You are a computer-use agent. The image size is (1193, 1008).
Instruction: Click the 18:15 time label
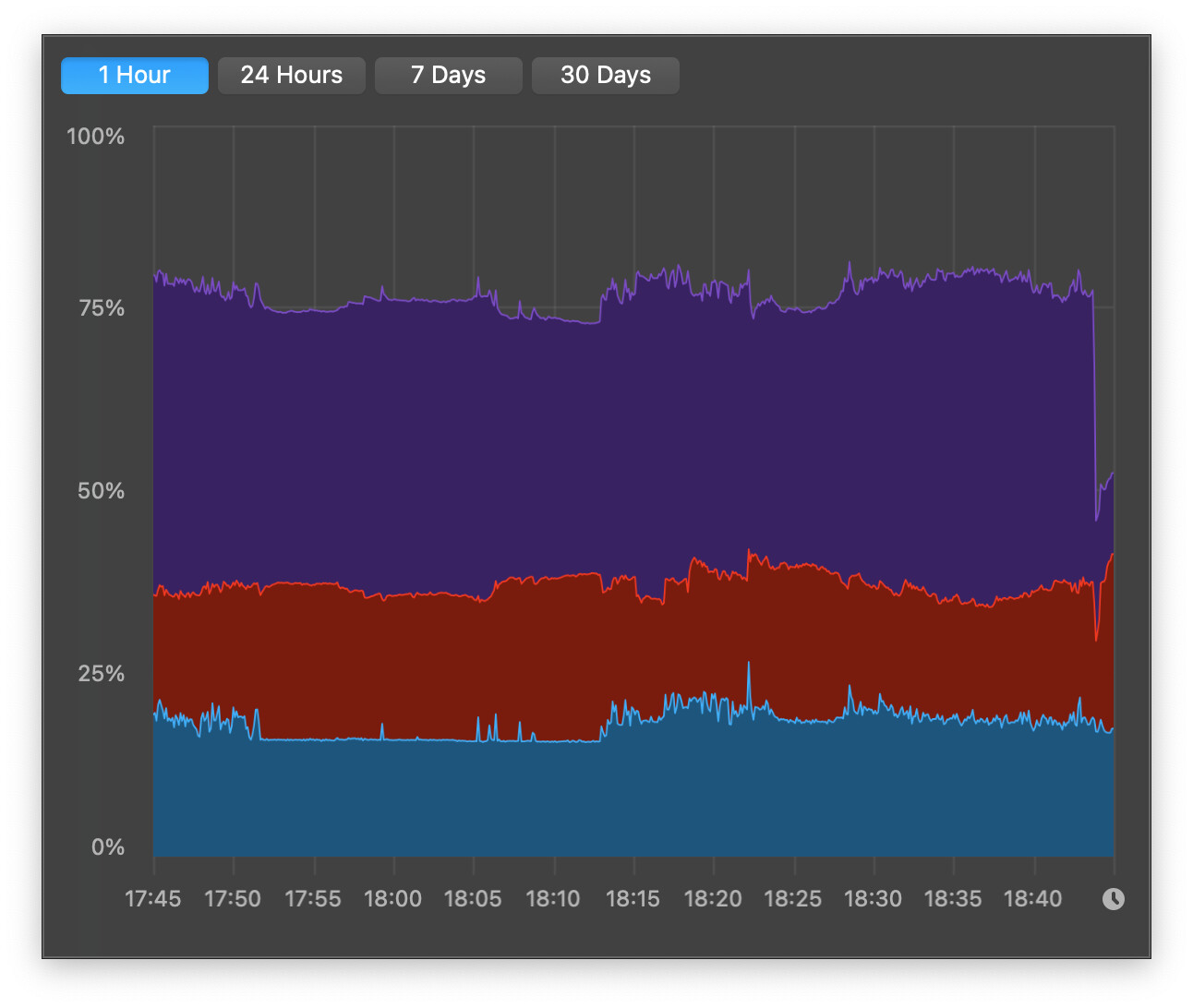(633, 899)
